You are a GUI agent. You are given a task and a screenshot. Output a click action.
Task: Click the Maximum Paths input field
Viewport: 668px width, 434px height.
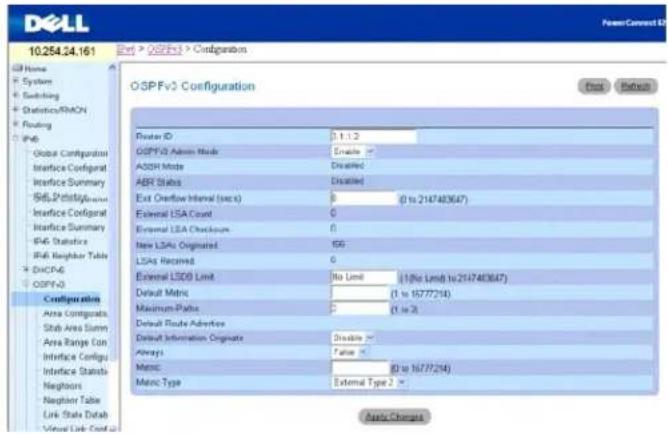coord(360,308)
